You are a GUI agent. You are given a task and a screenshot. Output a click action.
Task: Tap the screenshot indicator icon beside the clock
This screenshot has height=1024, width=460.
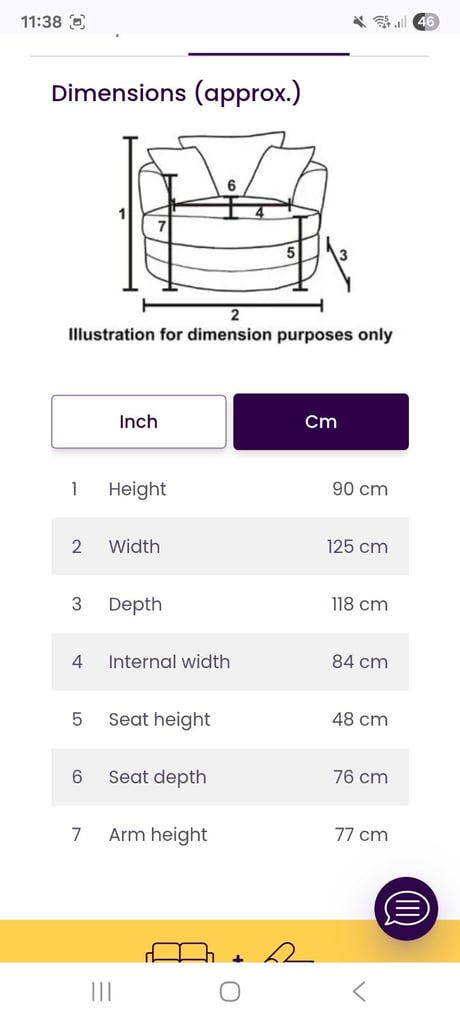[77, 23]
